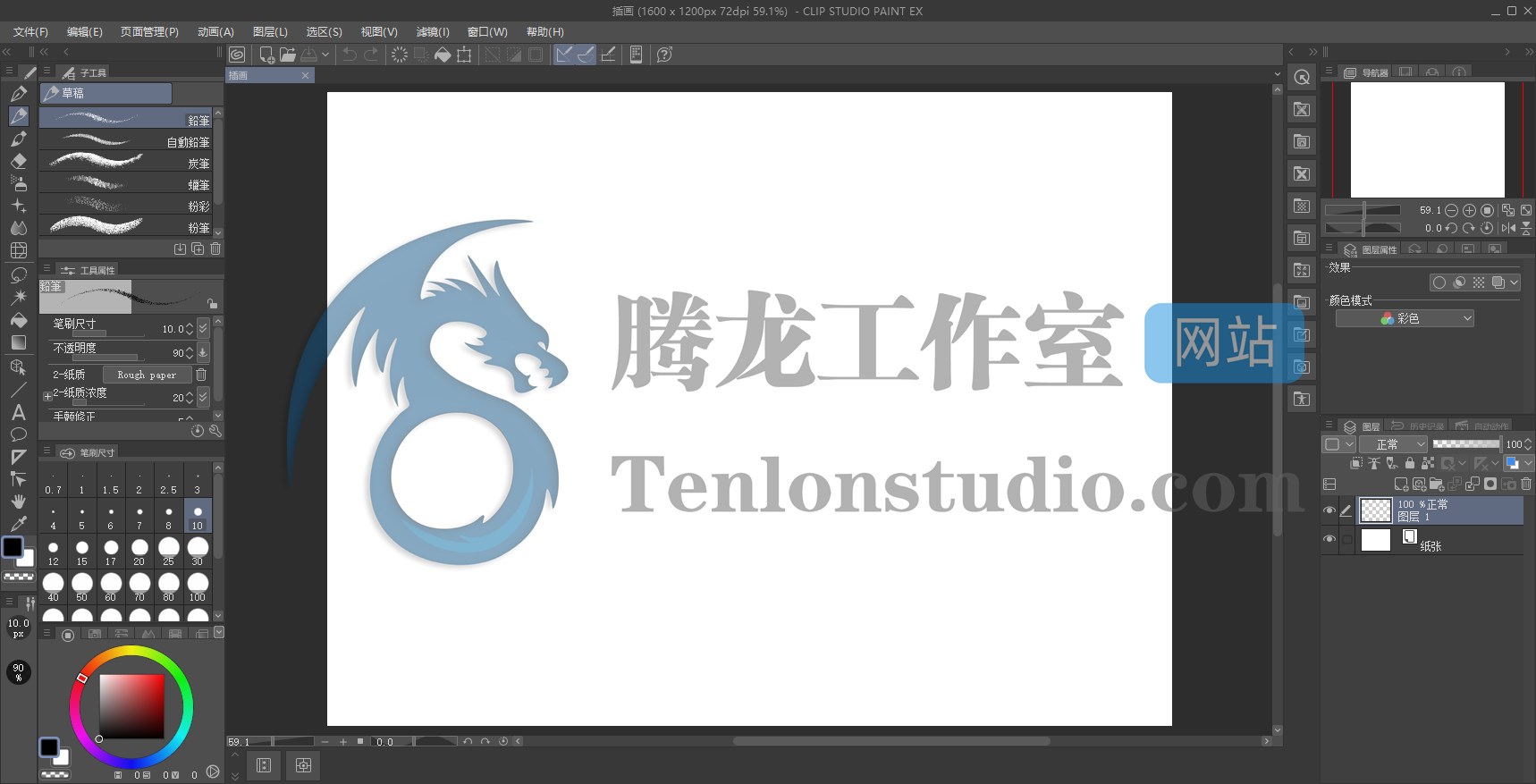Open 颜色模式 彩色 dropdown
This screenshot has height=784, width=1536.
coord(1405,318)
